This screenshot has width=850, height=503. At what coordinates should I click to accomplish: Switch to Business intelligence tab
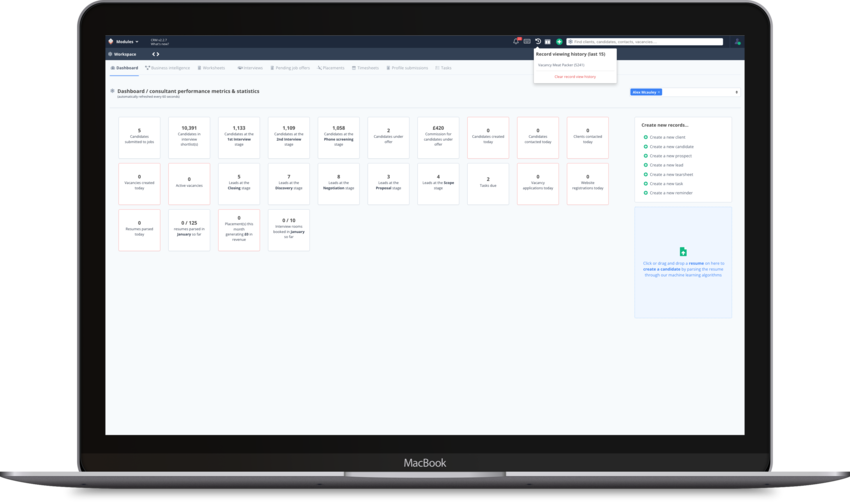[168, 68]
